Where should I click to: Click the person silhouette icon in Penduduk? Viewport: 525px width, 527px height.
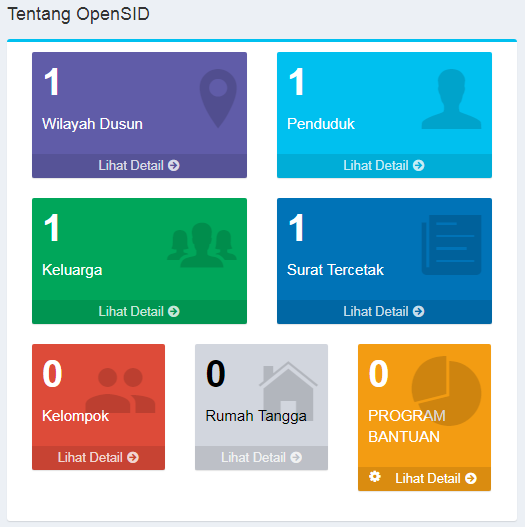click(451, 99)
